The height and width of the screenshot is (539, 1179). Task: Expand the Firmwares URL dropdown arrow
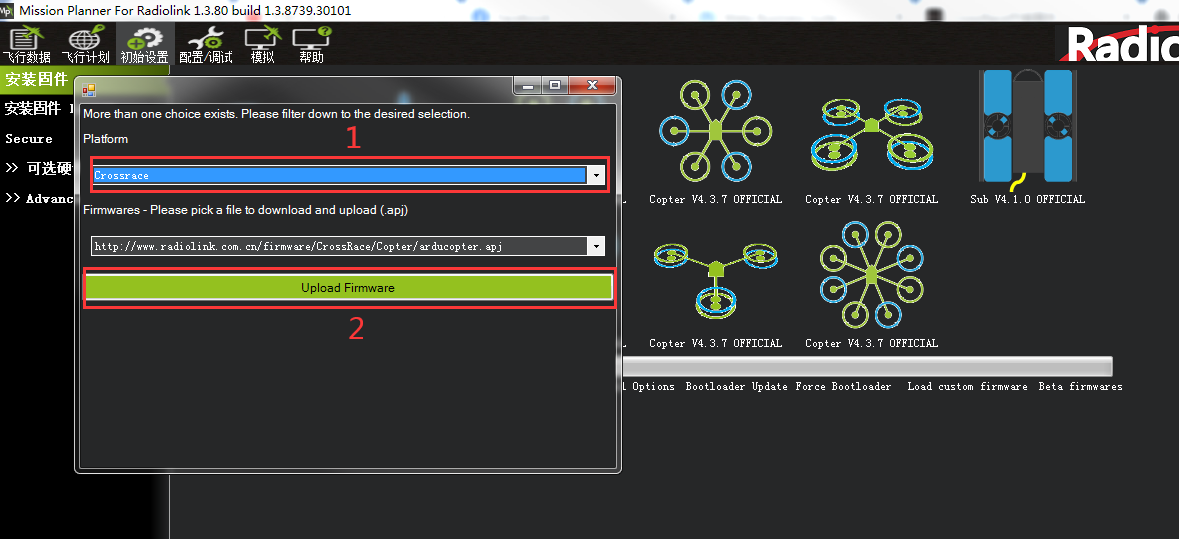click(596, 246)
